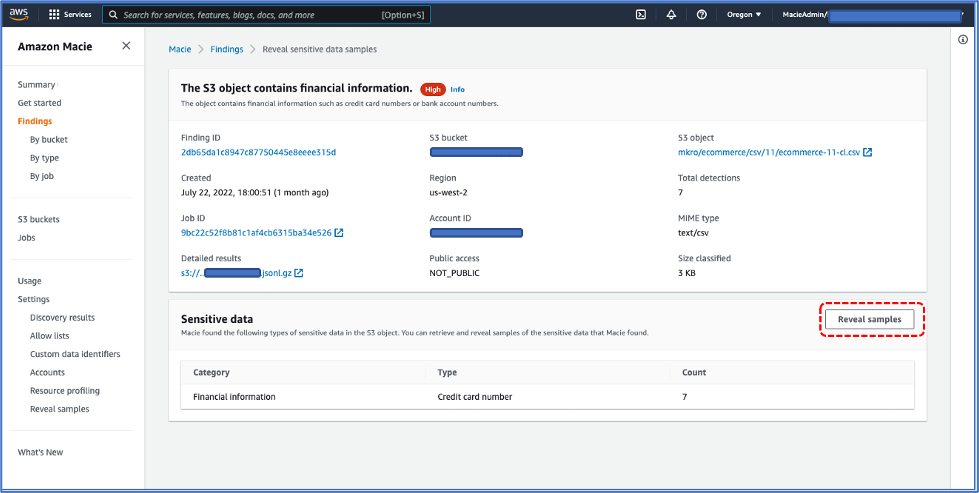Click the Type column header
The image size is (979, 493).
(x=447, y=373)
